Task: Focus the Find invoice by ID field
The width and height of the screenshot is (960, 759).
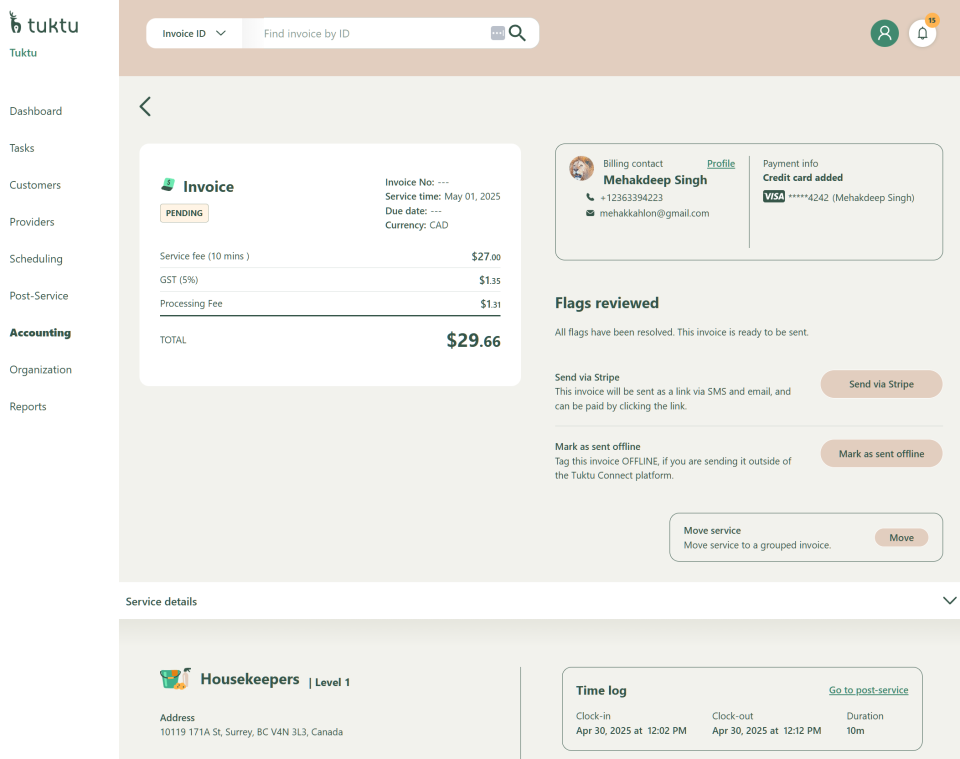Action: tap(370, 33)
